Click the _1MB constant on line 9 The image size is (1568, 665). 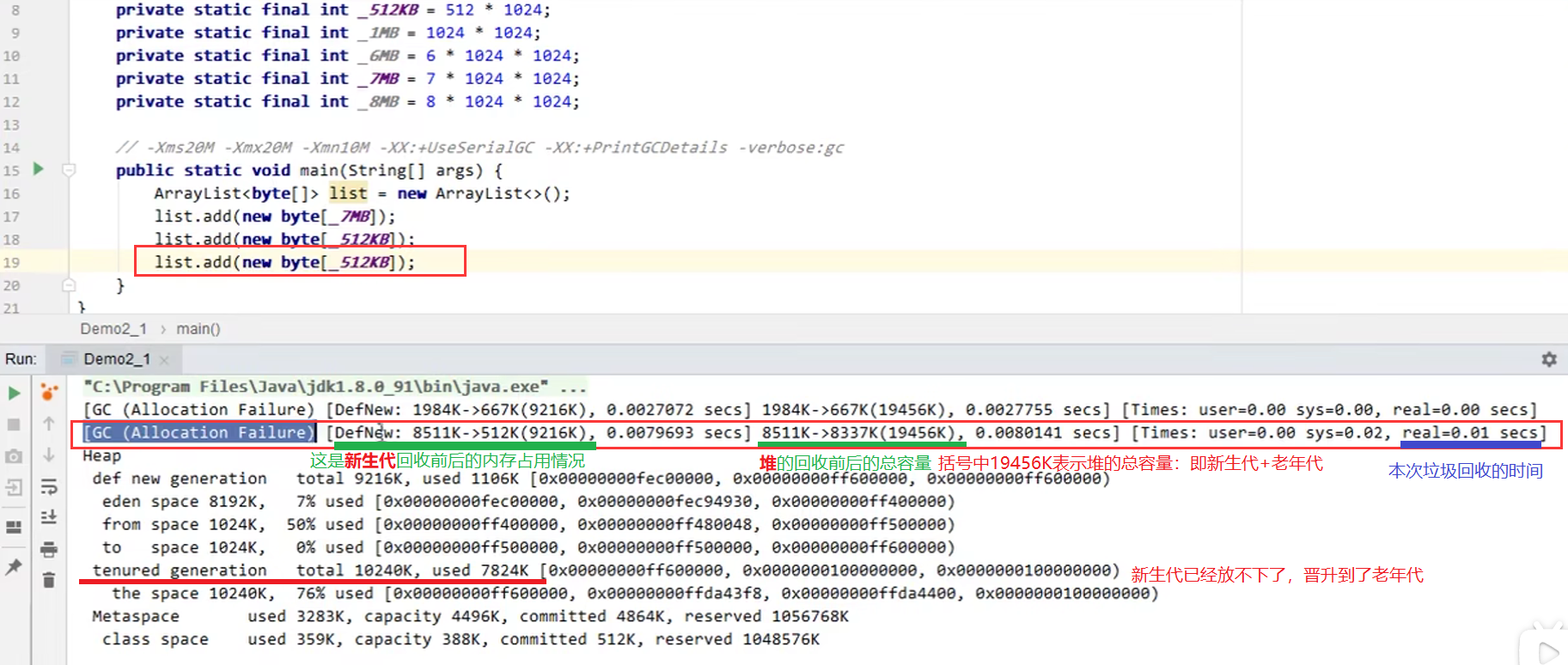379,33
